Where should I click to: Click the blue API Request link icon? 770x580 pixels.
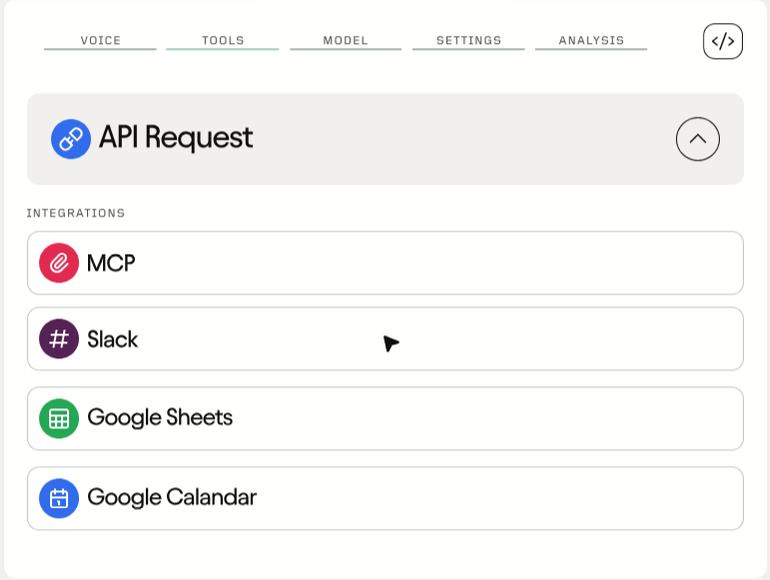tap(71, 139)
